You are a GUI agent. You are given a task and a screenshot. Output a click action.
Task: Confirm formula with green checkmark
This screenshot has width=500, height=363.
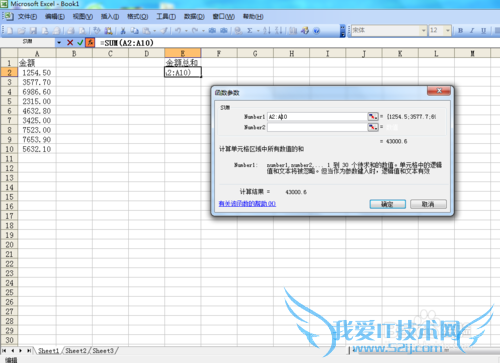pos(80,43)
